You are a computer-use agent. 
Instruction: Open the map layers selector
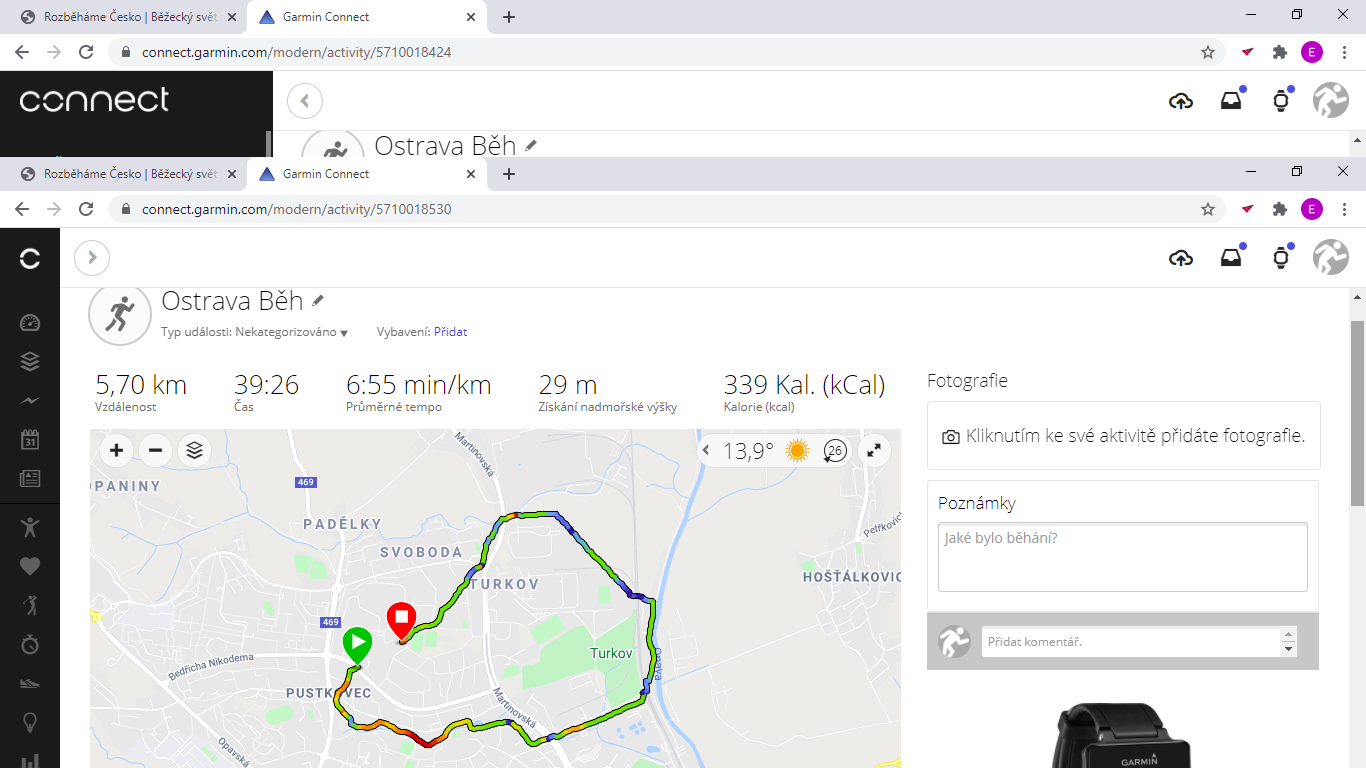pos(194,451)
